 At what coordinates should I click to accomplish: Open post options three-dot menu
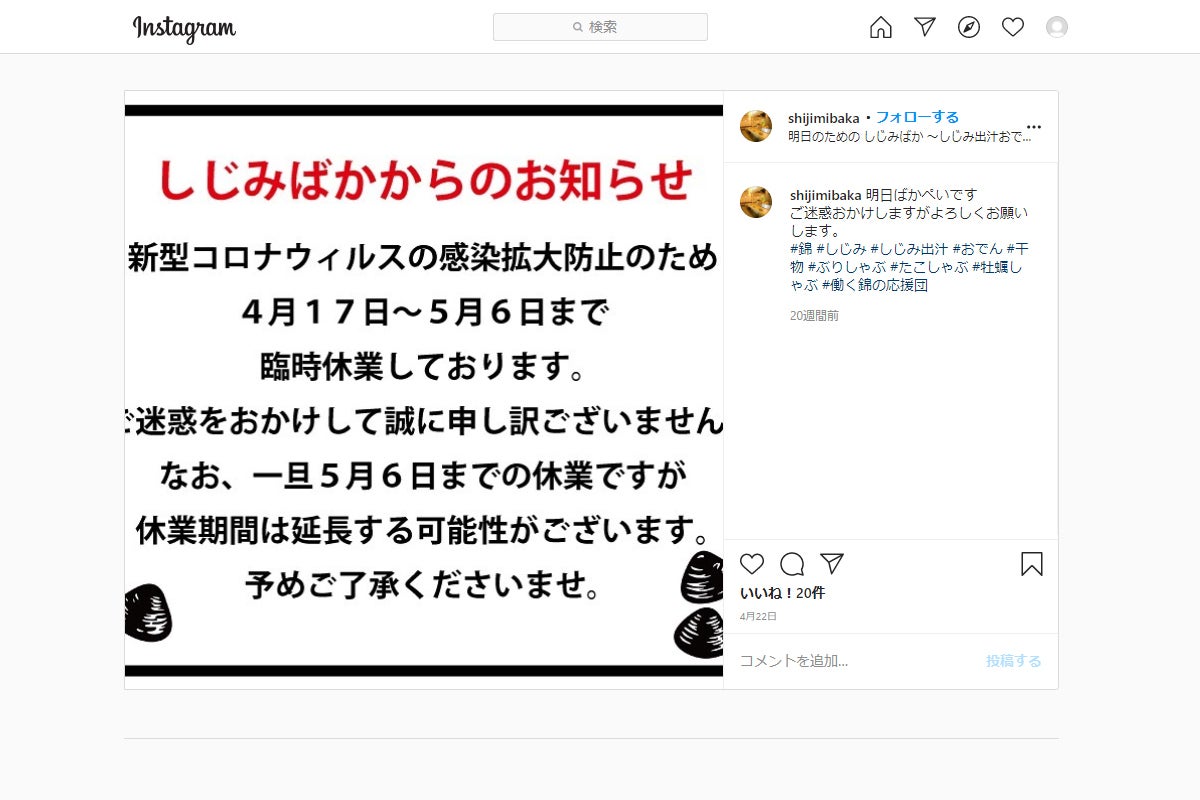coord(1034,127)
